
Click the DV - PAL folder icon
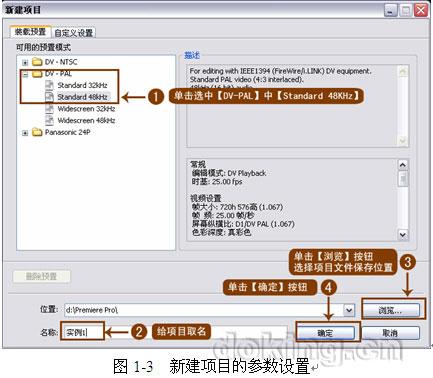(37, 74)
